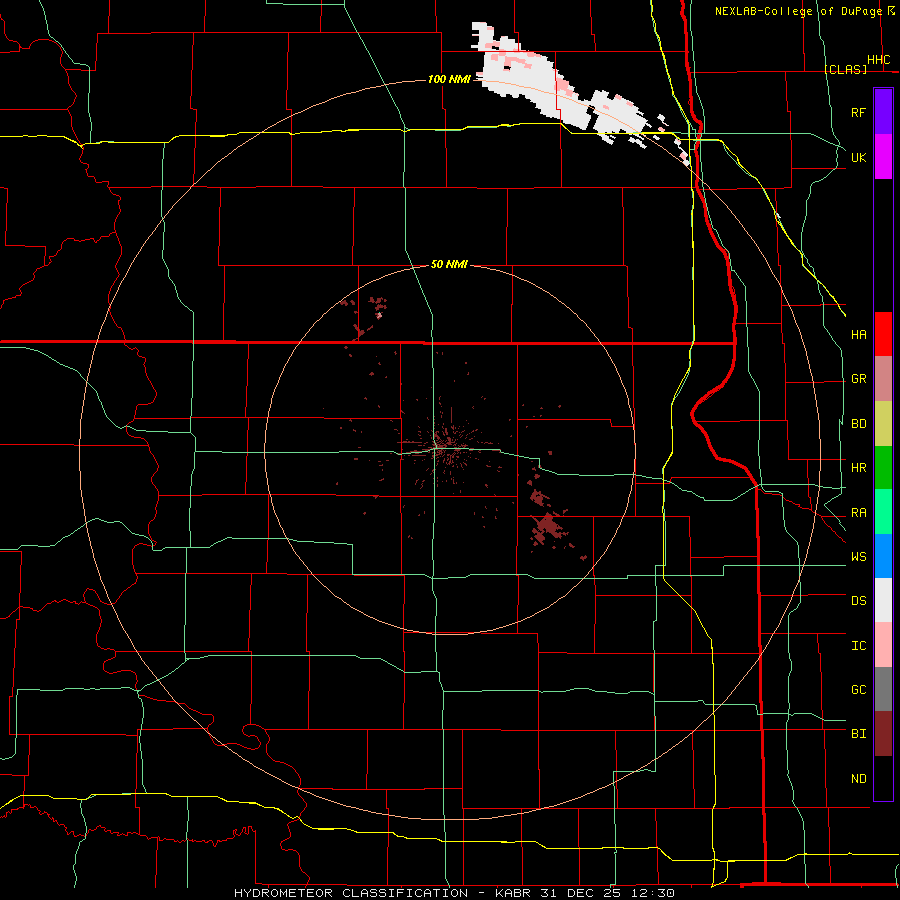Select the DS white legend swatch
900x900 pixels.
pos(883,600)
